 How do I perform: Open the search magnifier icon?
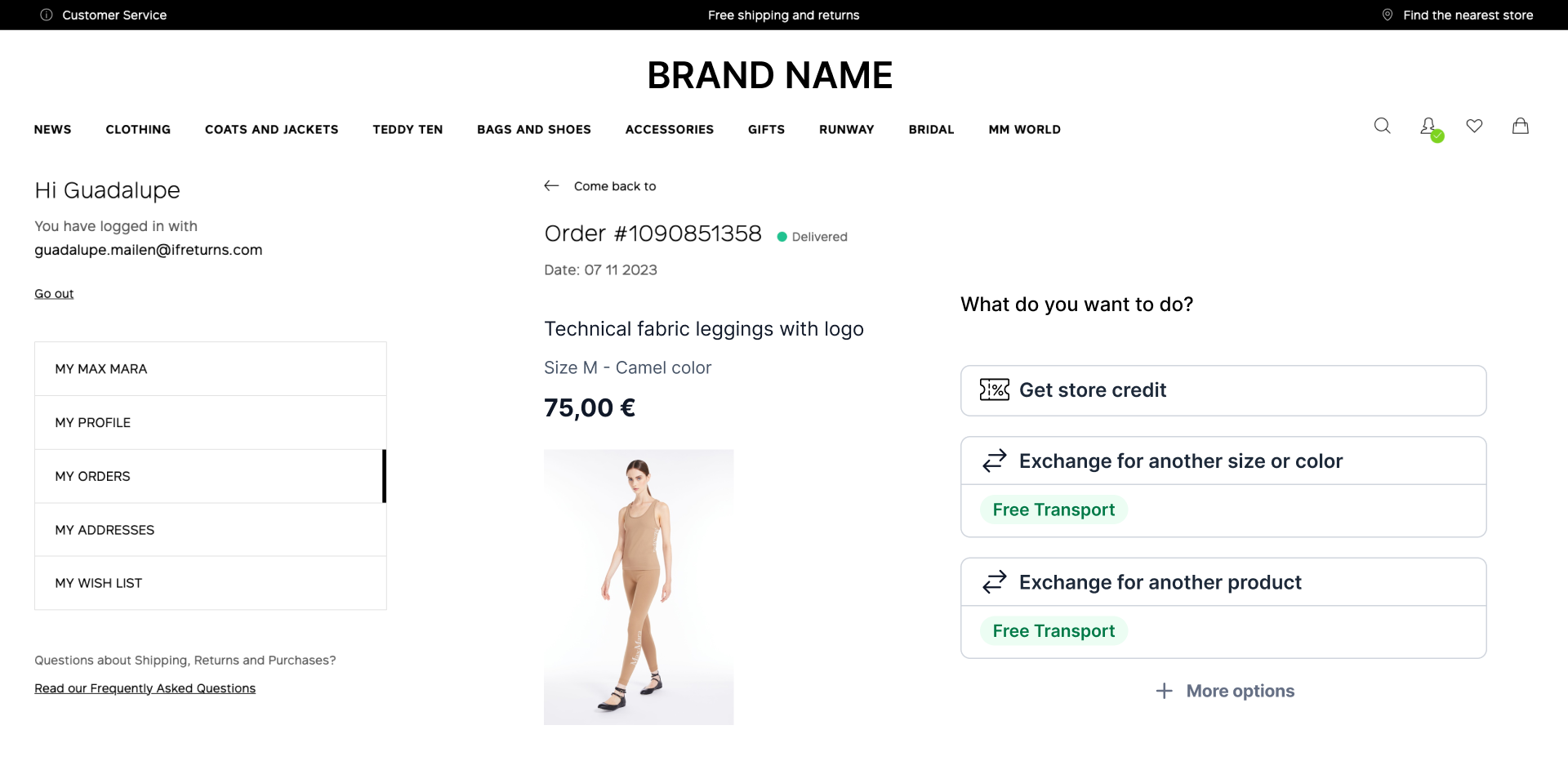(1382, 126)
